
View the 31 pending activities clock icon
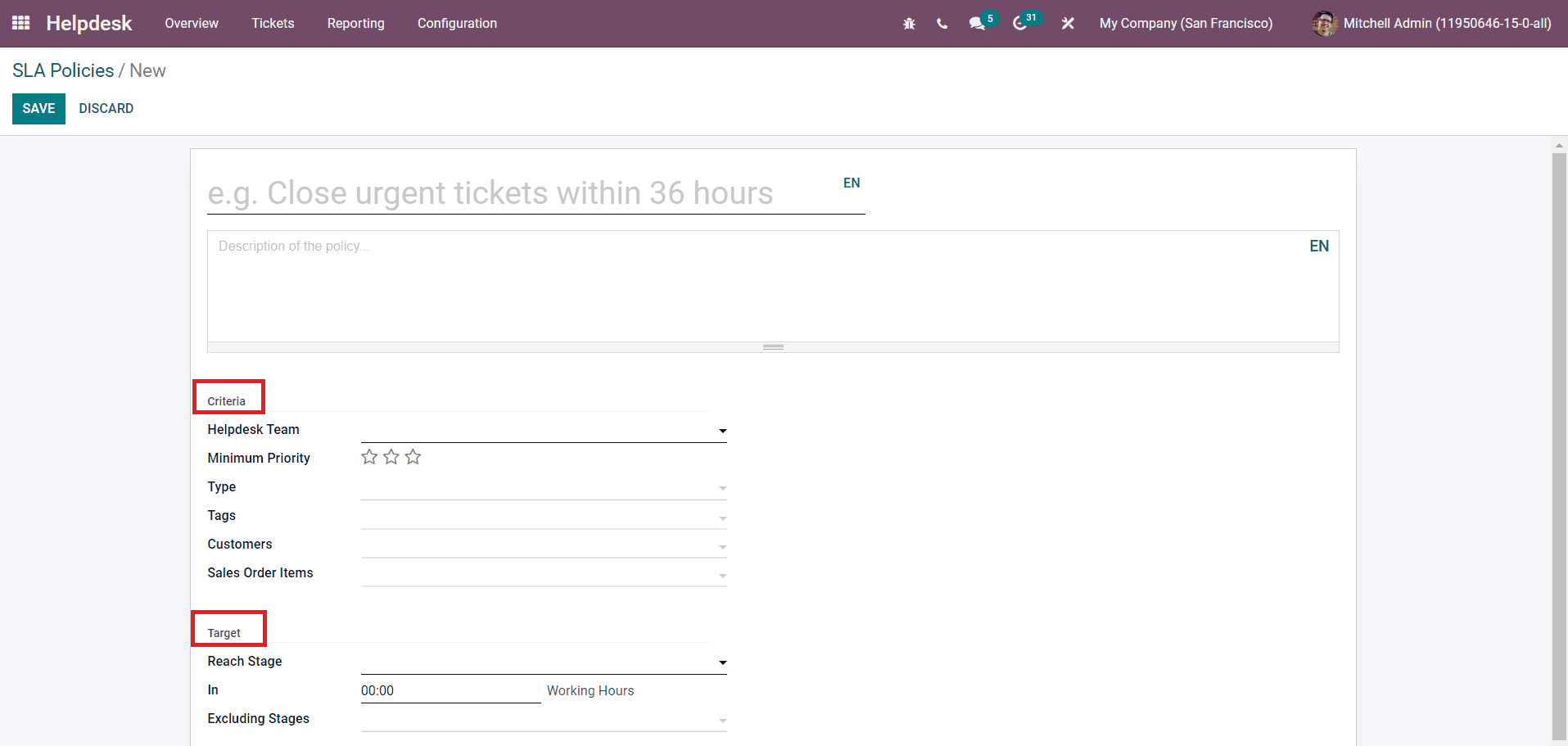coord(1021,23)
